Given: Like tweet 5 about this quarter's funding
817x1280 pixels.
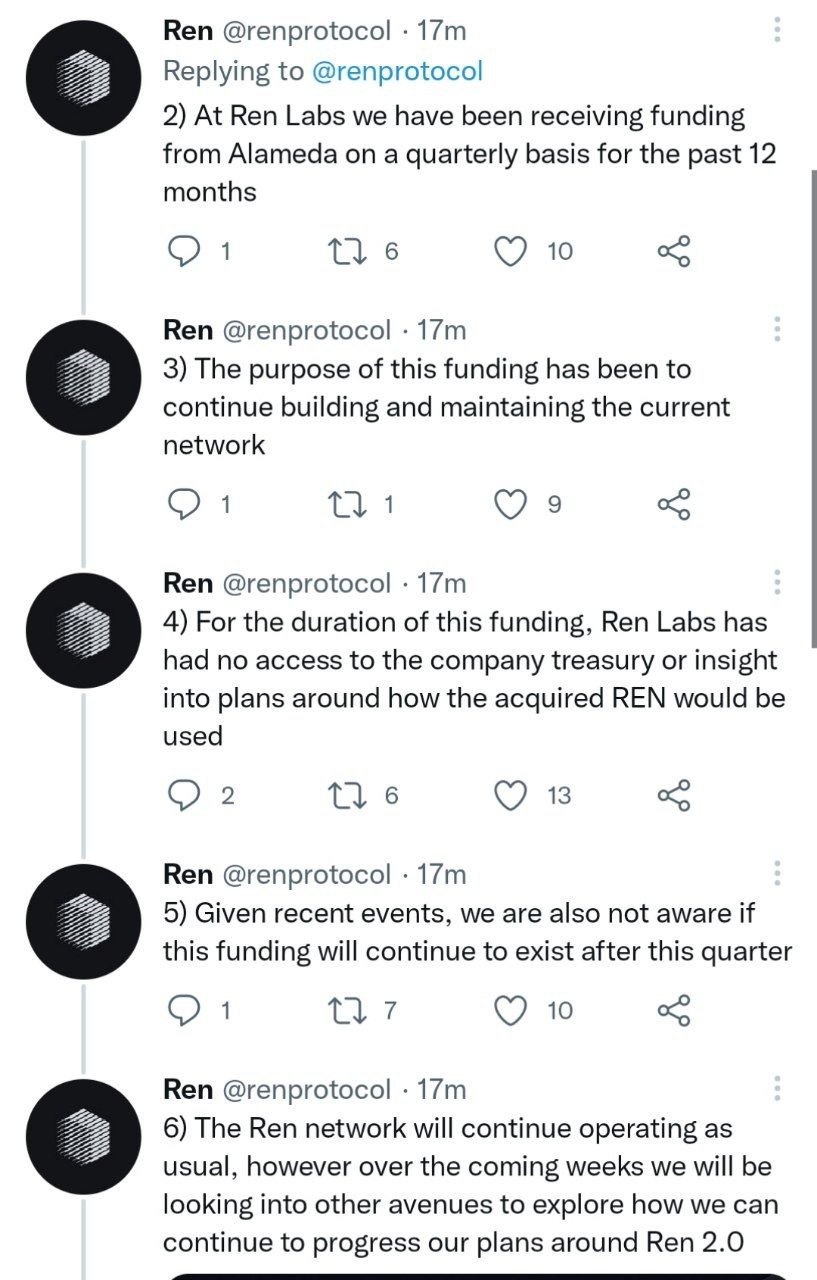Looking at the screenshot, I should coord(511,1009).
